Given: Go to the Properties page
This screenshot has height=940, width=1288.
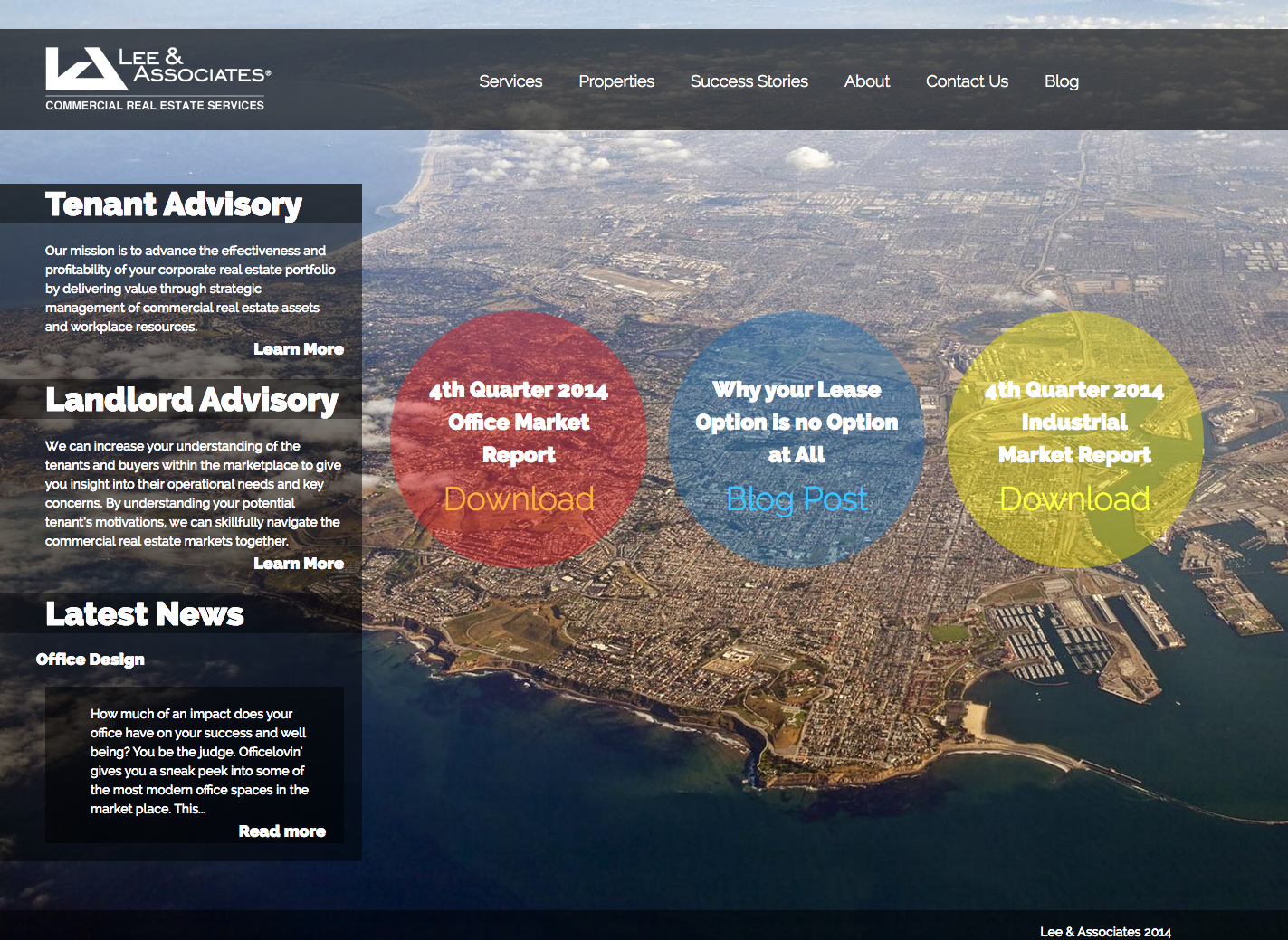Looking at the screenshot, I should tap(616, 81).
